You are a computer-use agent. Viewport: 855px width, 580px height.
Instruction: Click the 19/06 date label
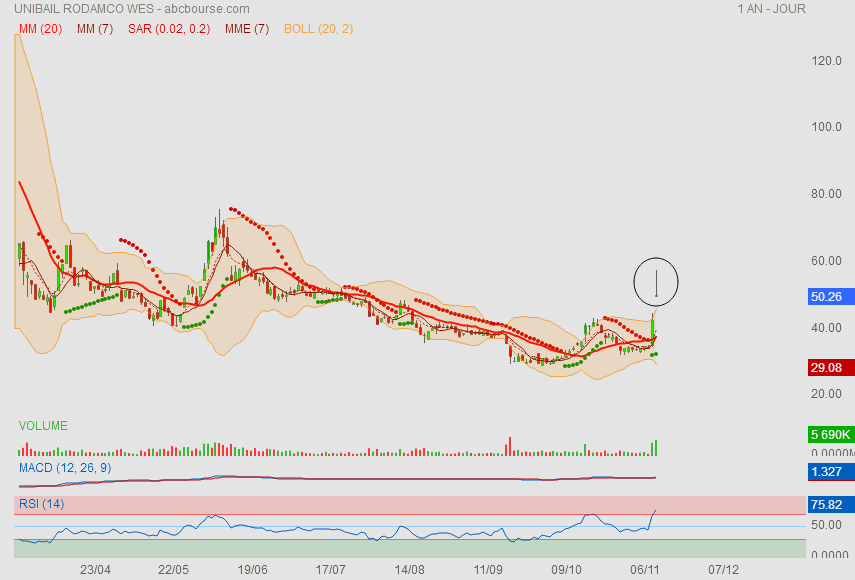coord(252,570)
